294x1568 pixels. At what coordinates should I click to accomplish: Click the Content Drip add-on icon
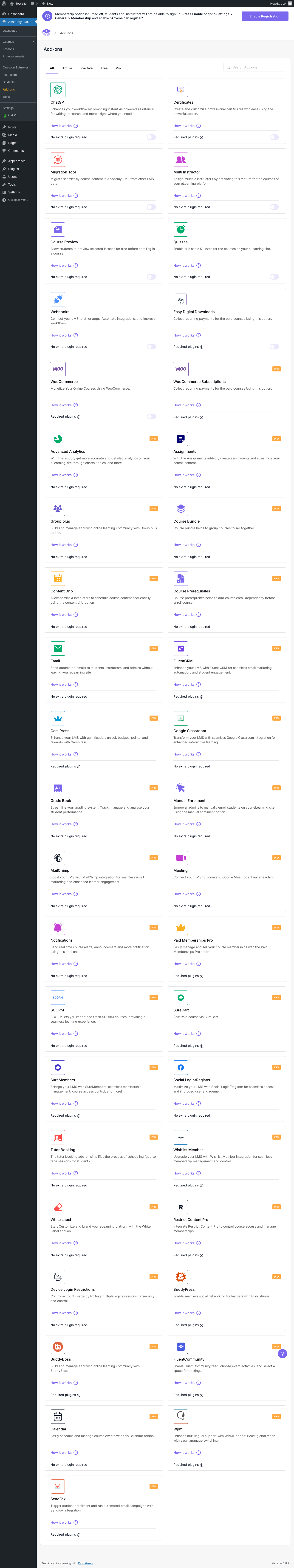[58, 578]
